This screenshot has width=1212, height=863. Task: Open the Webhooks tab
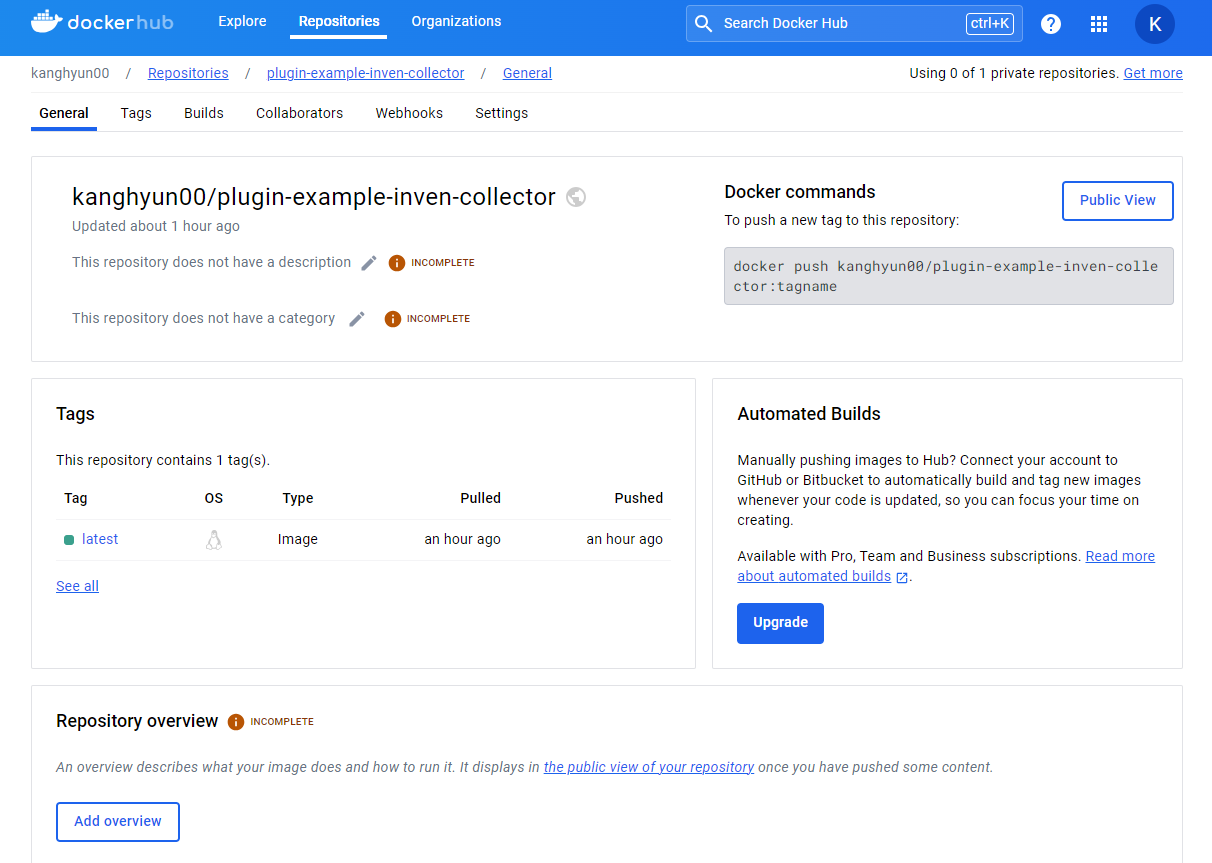click(409, 113)
